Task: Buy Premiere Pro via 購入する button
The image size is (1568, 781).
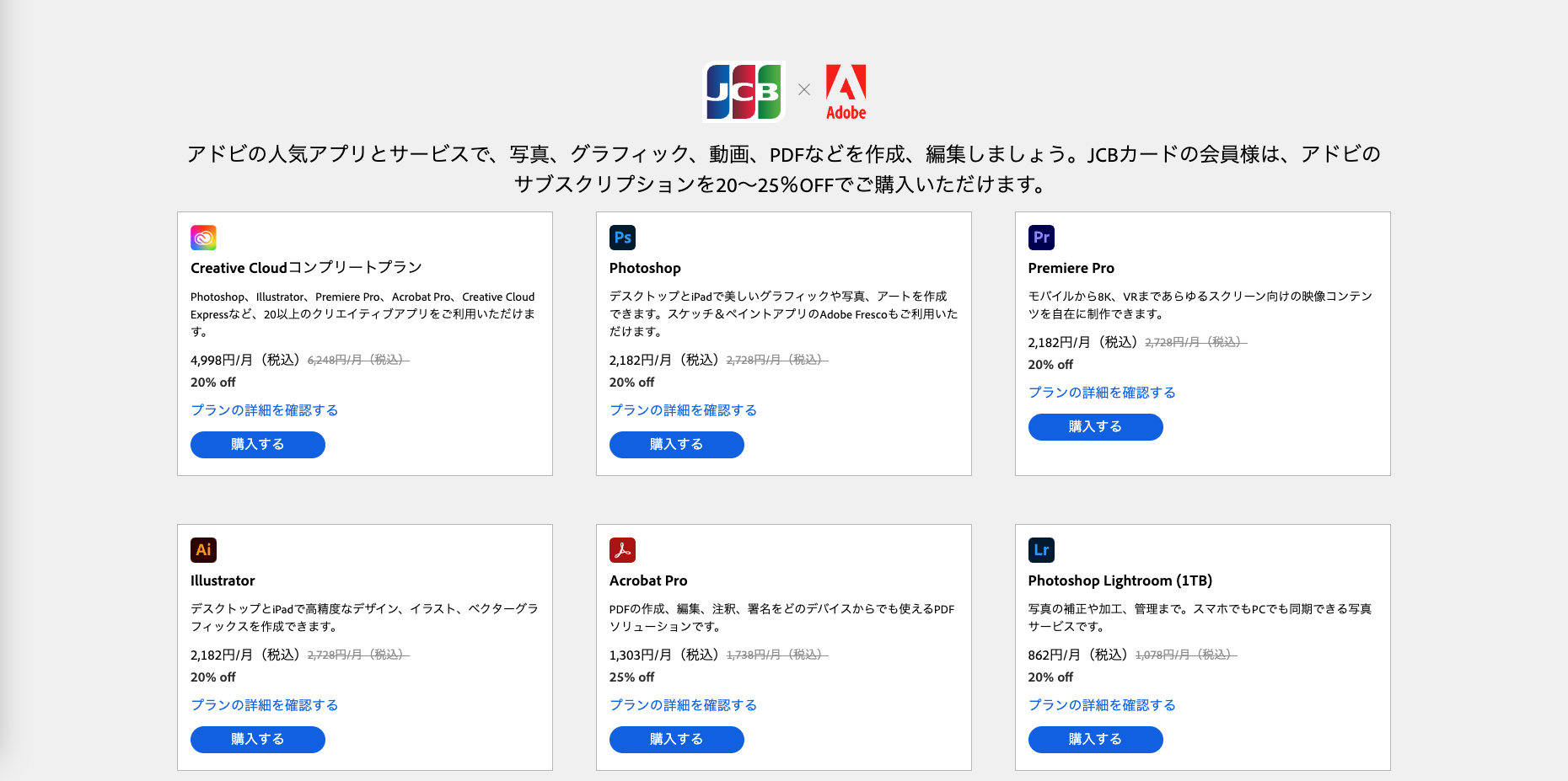Action: 1095,427
